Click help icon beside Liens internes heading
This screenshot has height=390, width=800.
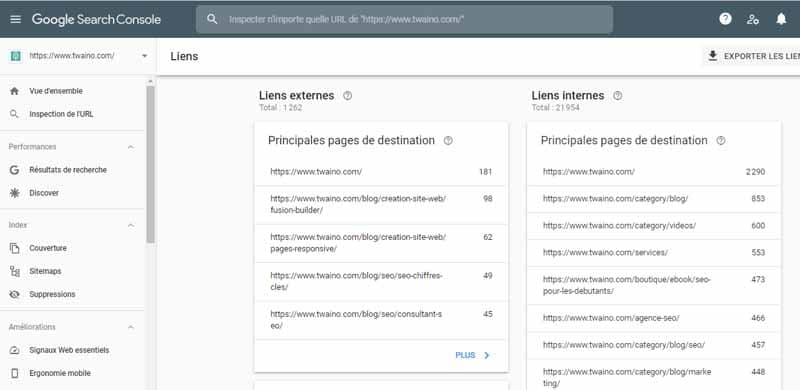[x=617, y=95]
